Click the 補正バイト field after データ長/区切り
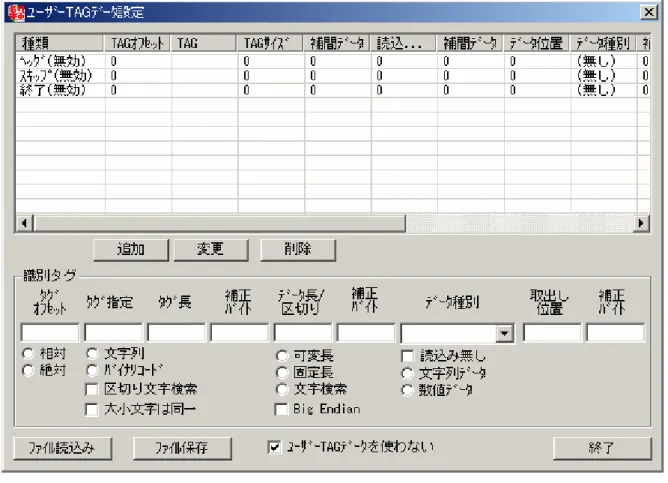This screenshot has height=483, width=668. (x=366, y=333)
